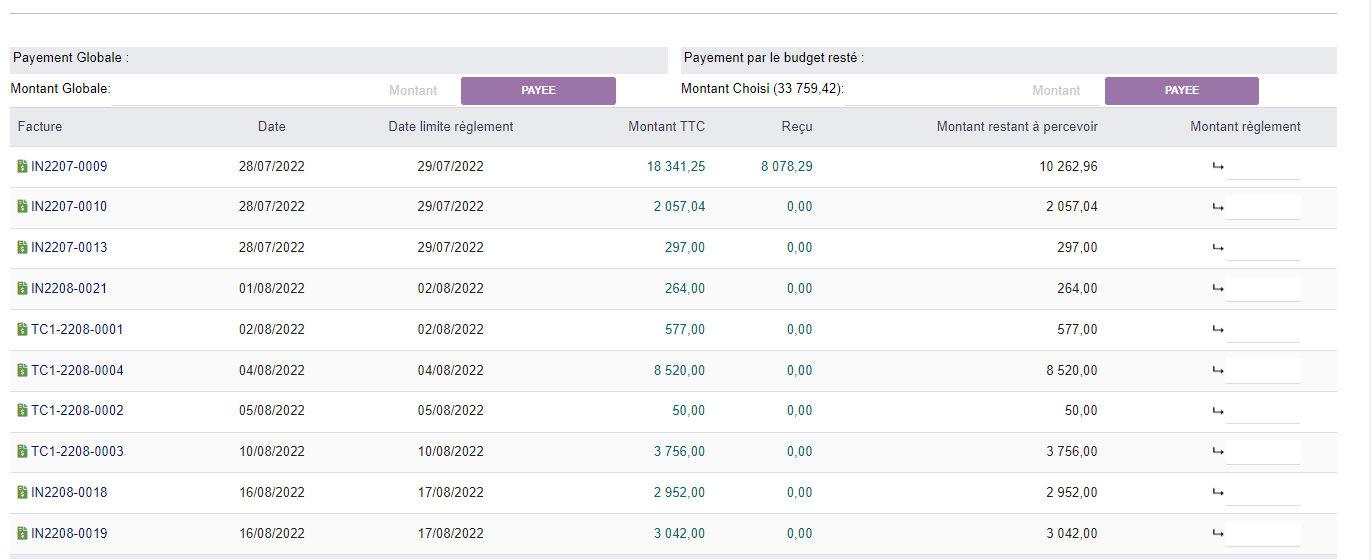Screen dimensions: 1371x559
Task: Click the invoice icon beside IN2207-0009
Action: click(22, 167)
